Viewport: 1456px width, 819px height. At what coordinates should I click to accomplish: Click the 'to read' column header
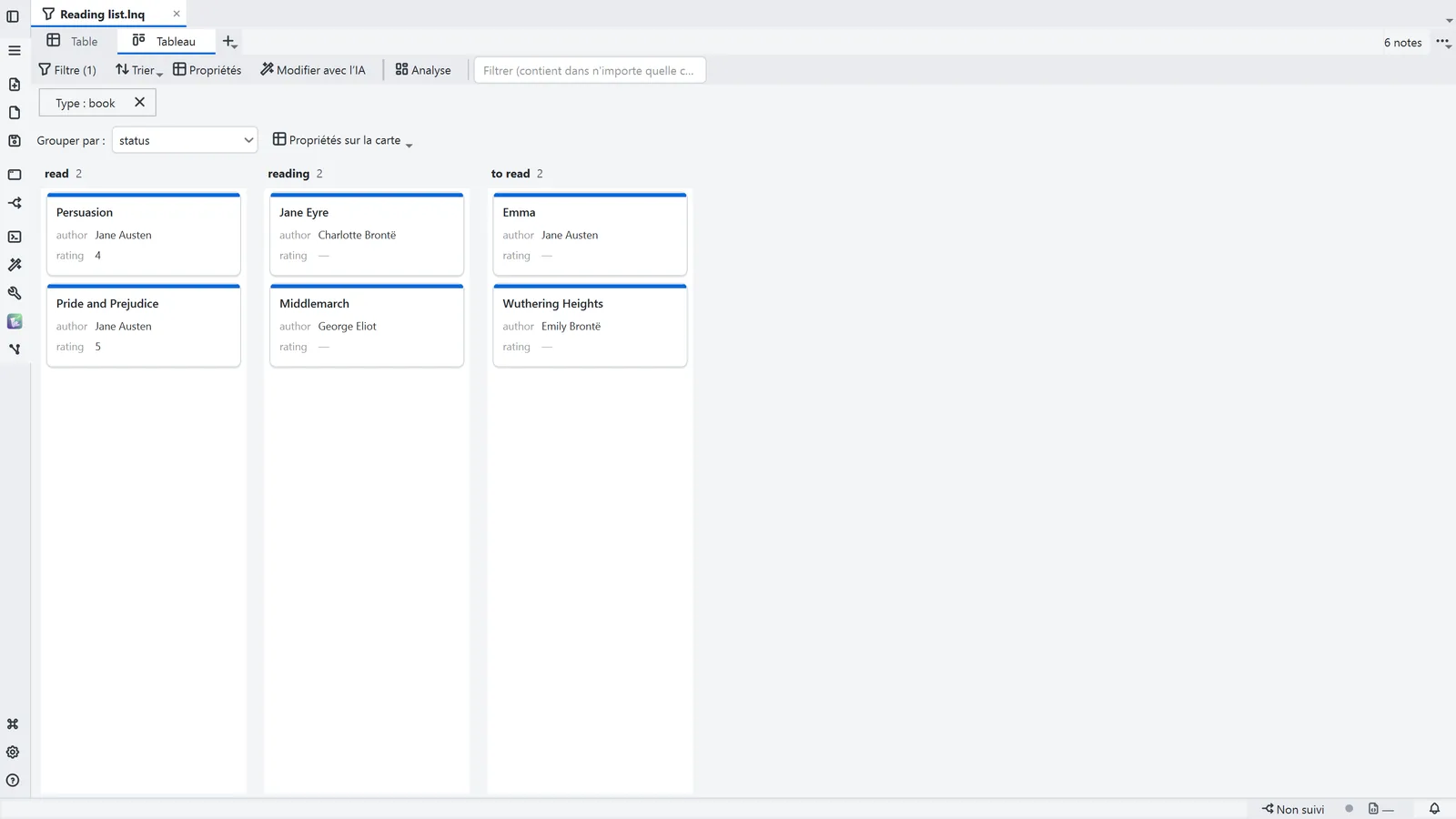coord(511,174)
